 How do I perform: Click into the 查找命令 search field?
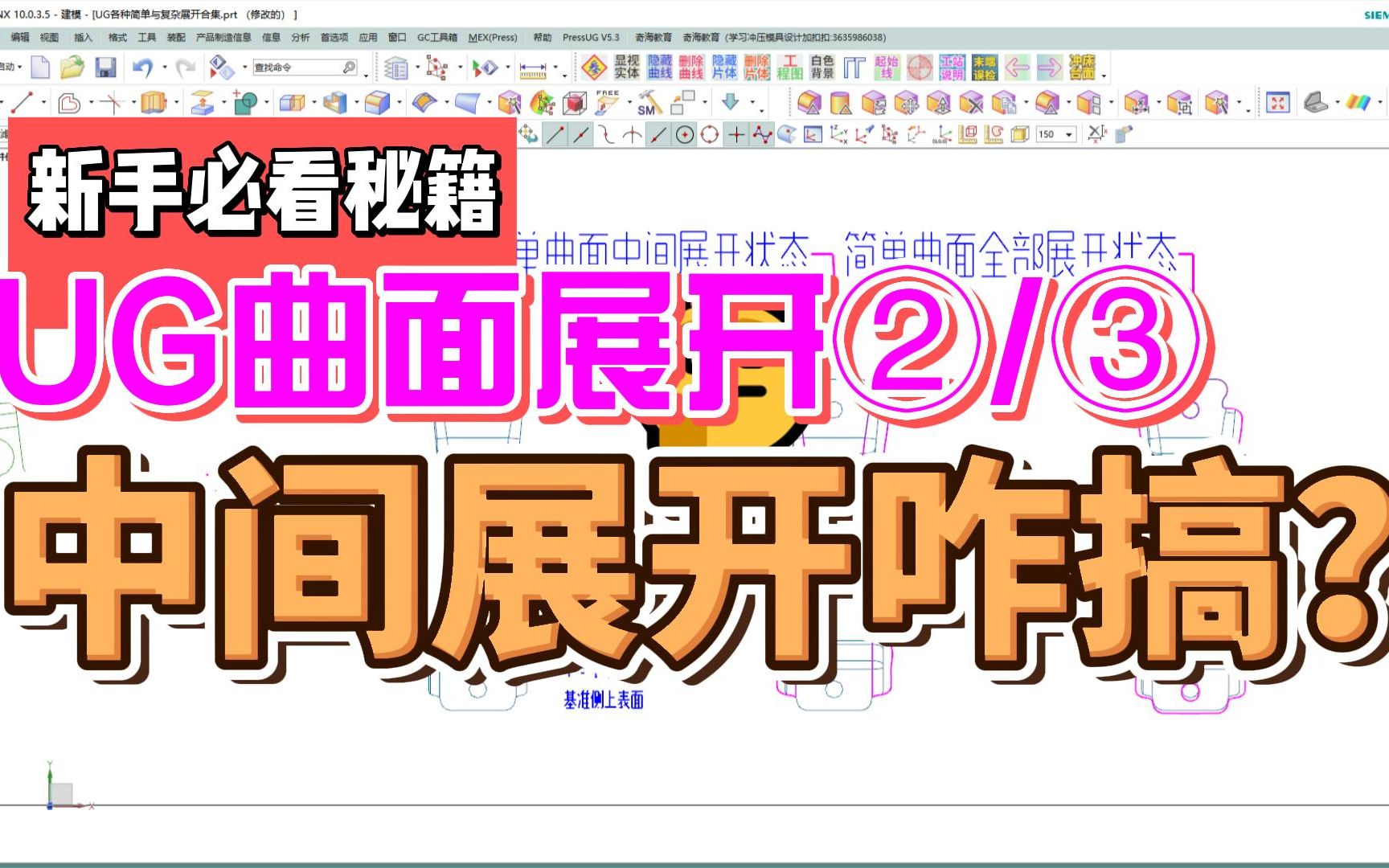click(x=305, y=68)
